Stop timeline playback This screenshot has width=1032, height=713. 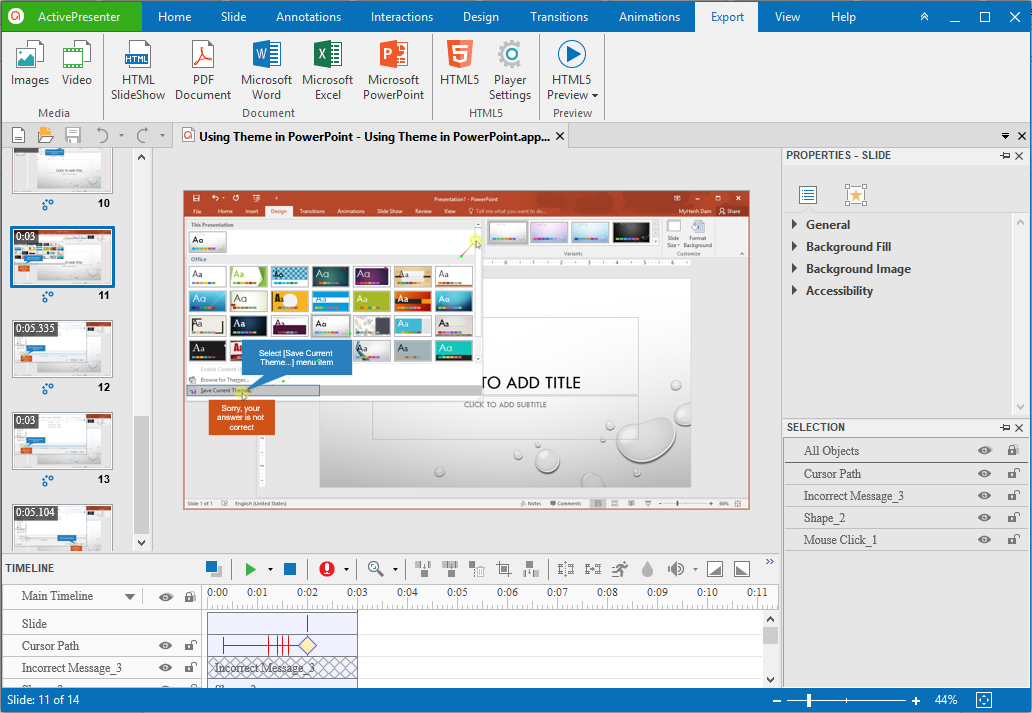[290, 569]
